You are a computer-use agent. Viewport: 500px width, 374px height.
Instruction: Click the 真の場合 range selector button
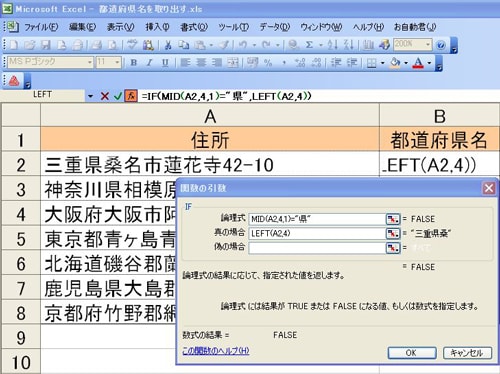[x=393, y=233]
